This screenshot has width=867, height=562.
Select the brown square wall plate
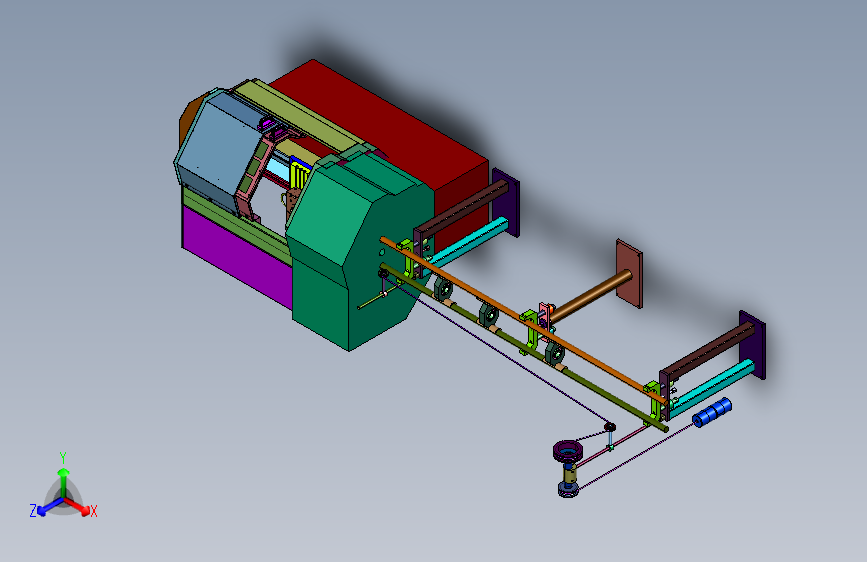pyautogui.click(x=630, y=273)
